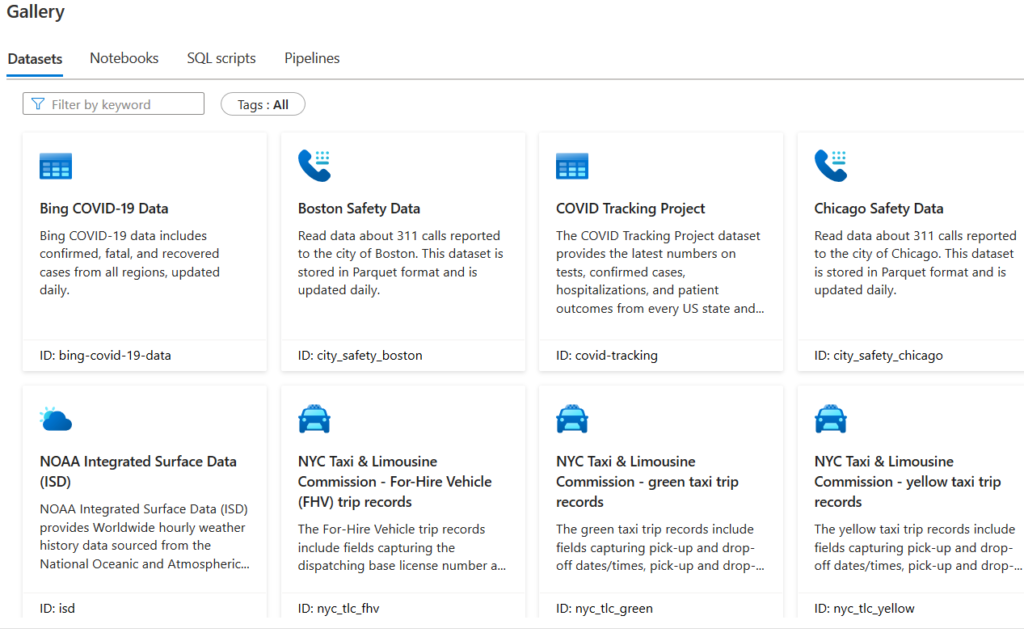Click the ID: city_safety_boston text
1024x637 pixels.
click(x=360, y=355)
